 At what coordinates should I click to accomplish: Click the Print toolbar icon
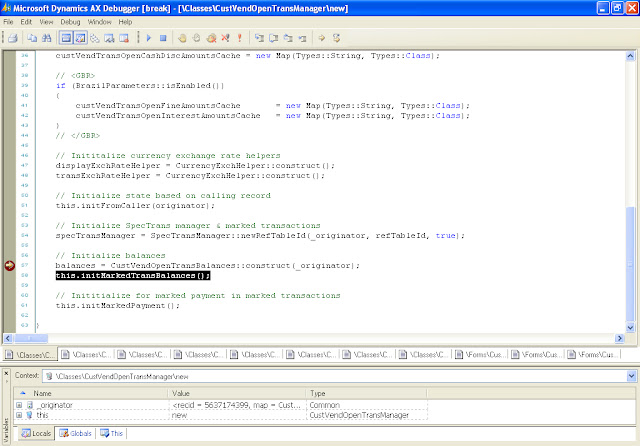(13, 38)
